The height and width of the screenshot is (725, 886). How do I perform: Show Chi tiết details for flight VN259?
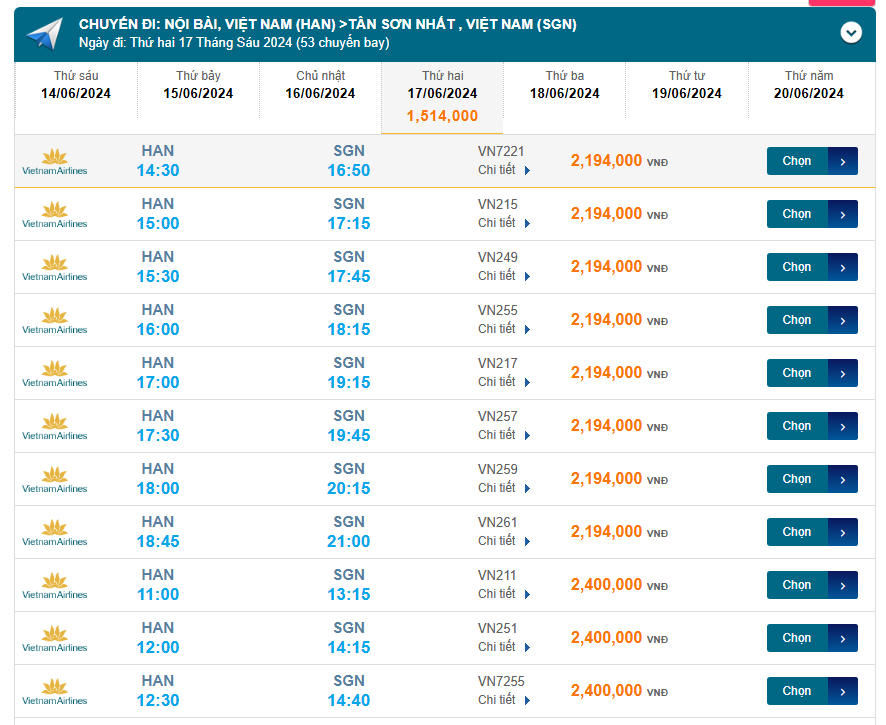tap(504, 488)
